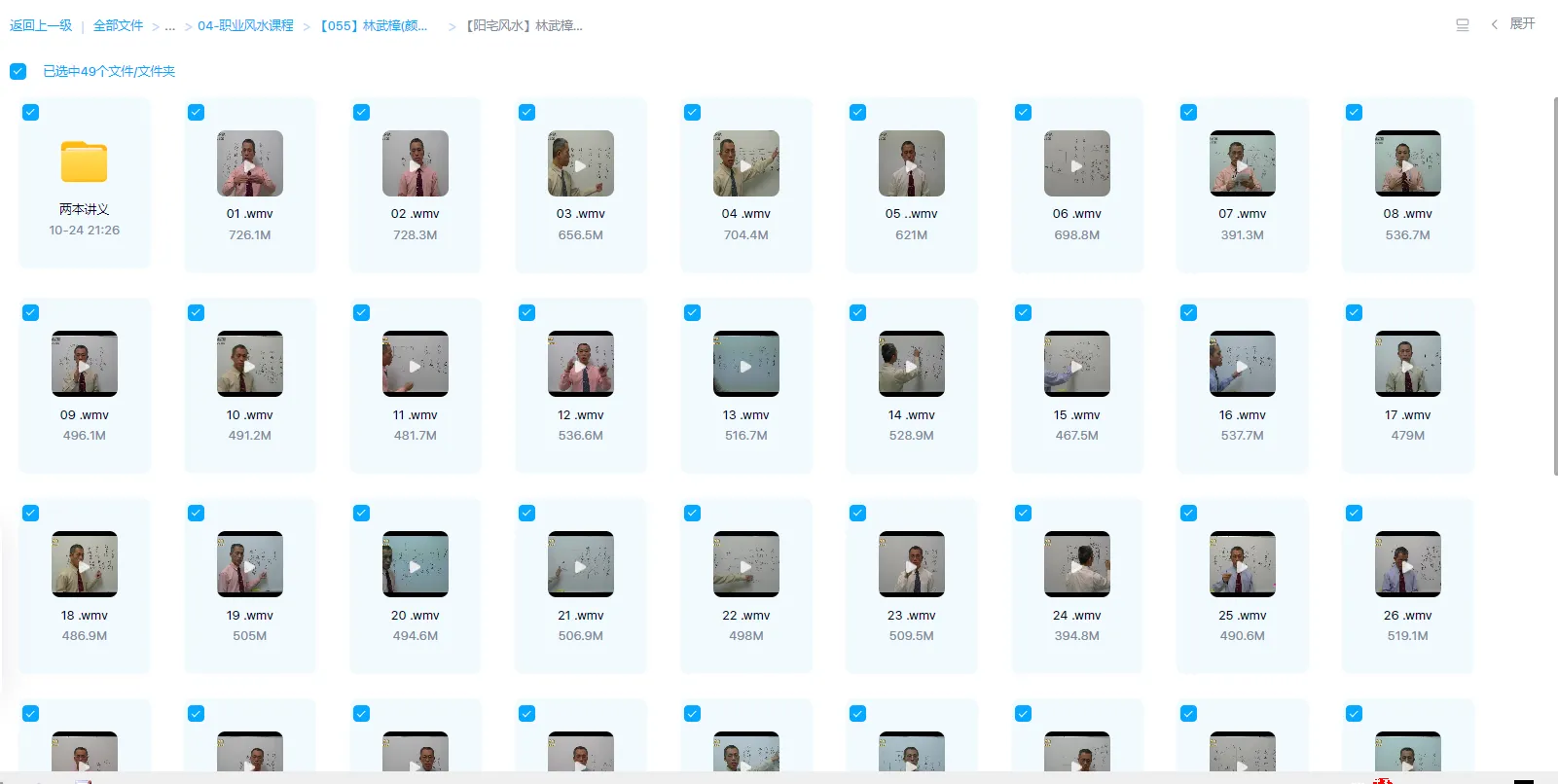Image resolution: width=1558 pixels, height=784 pixels.
Task: Uncheck the 13 .wmv checkbox
Action: click(692, 312)
